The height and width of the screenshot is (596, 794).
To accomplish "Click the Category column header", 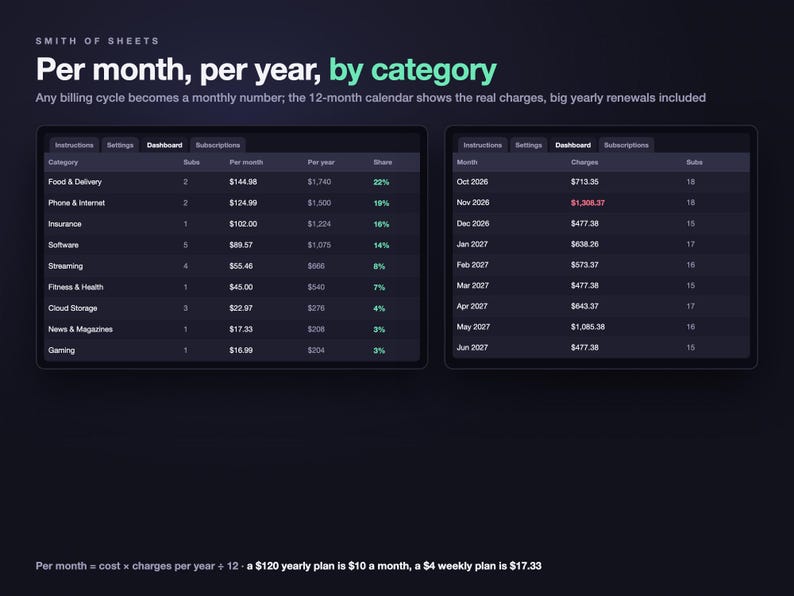I will pyautogui.click(x=63, y=162).
